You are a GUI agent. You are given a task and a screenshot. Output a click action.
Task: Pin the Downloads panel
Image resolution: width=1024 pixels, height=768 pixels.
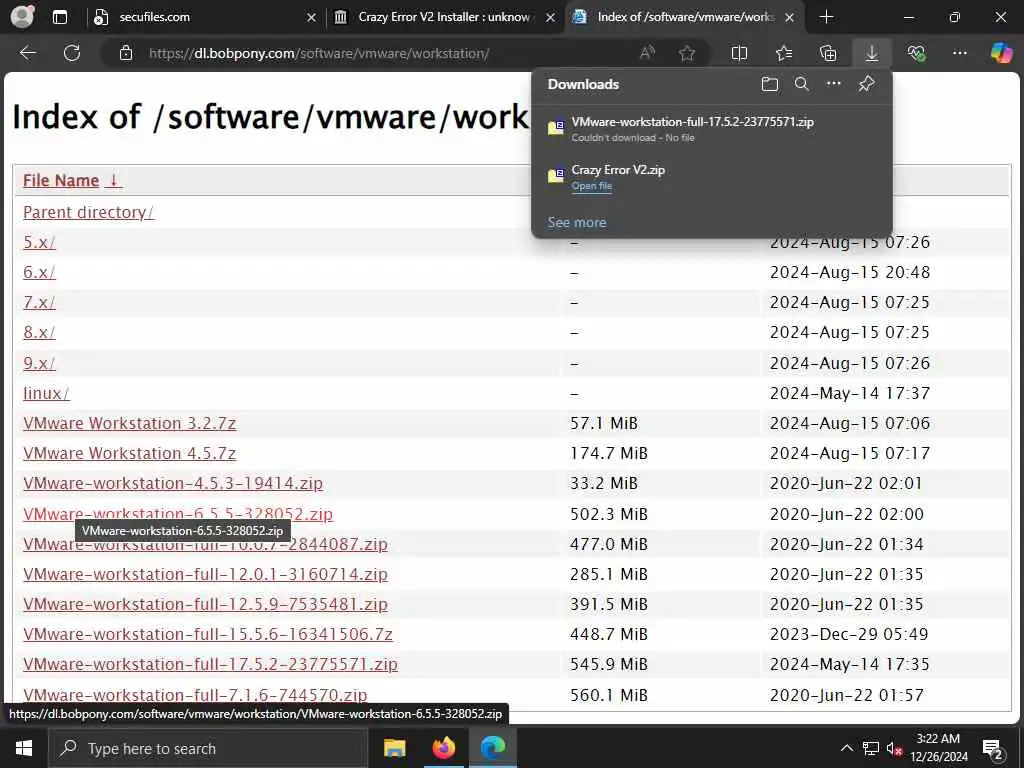(867, 84)
